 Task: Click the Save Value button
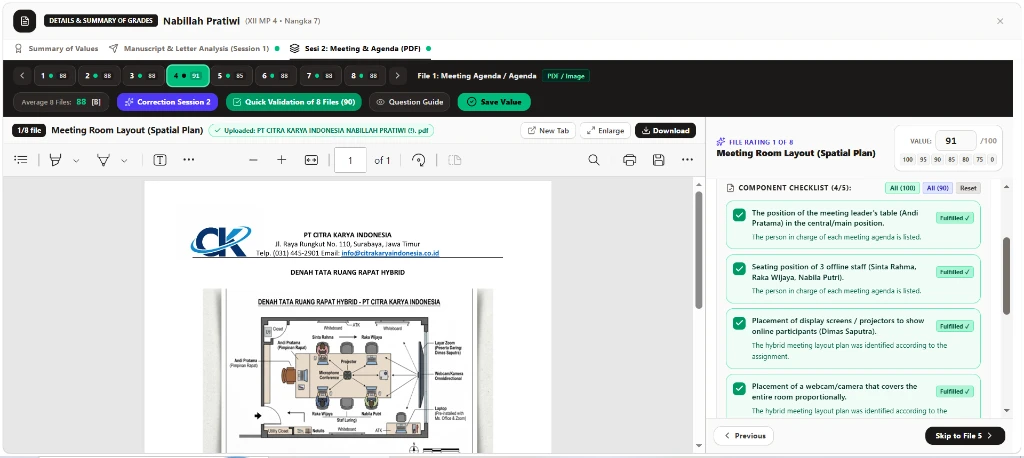pyautogui.click(x=494, y=102)
